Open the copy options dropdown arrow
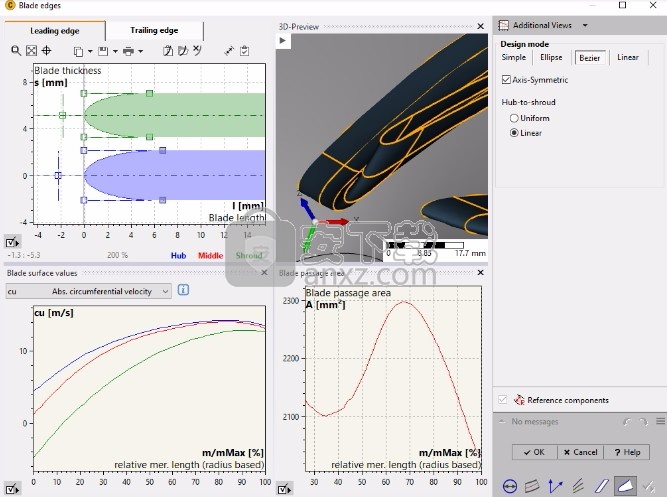The width and height of the screenshot is (667, 497). [90, 51]
